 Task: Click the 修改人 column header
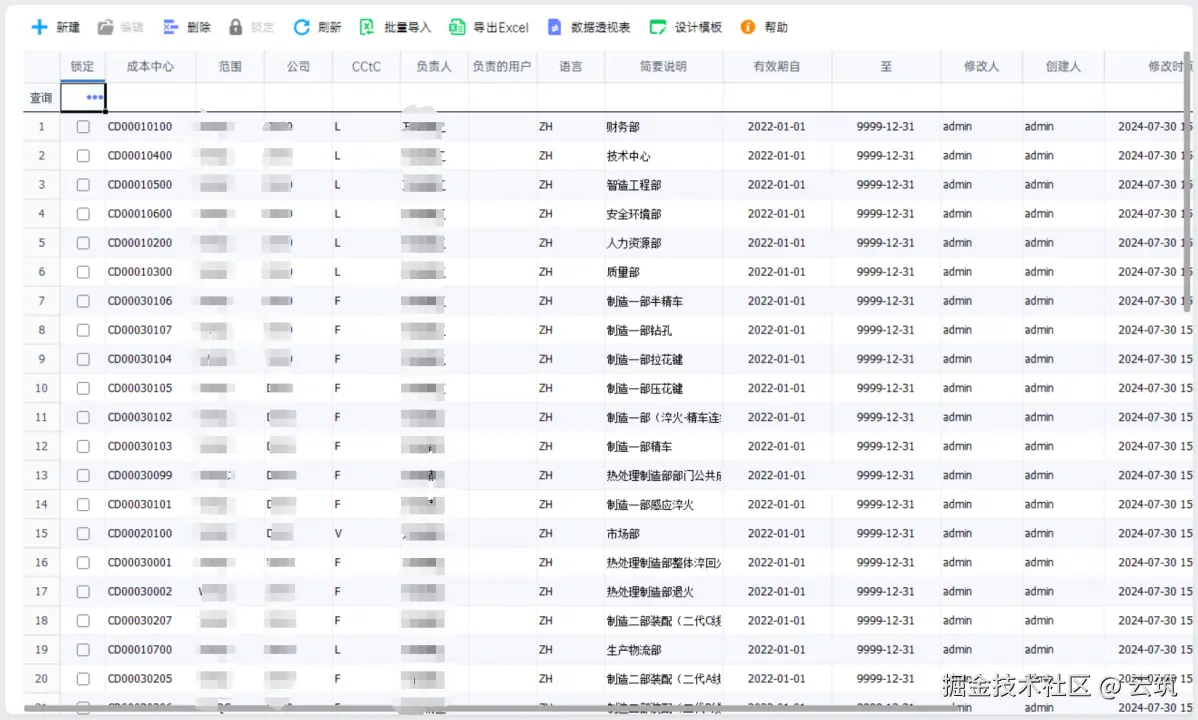pos(981,66)
